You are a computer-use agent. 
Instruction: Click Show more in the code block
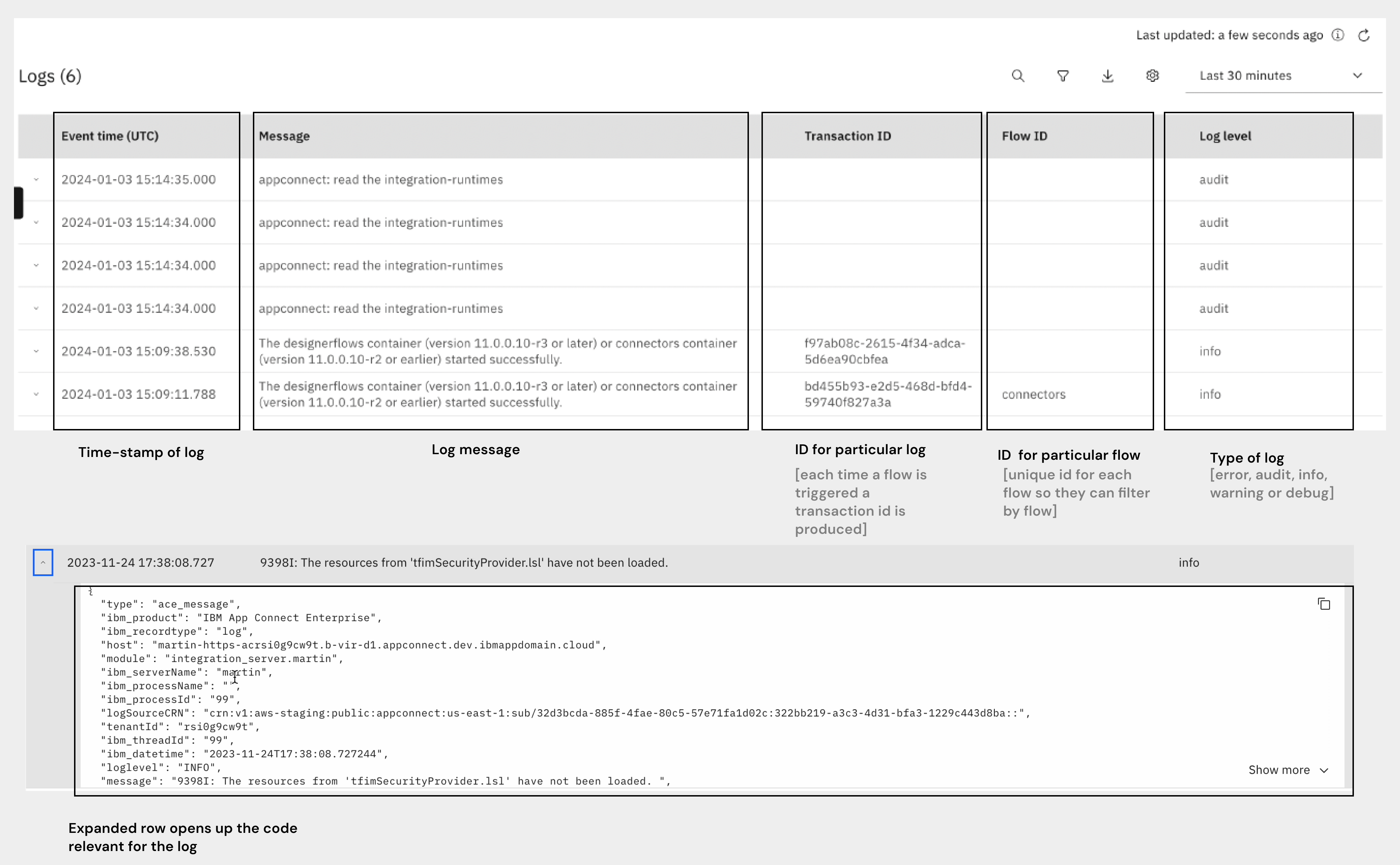[1289, 770]
